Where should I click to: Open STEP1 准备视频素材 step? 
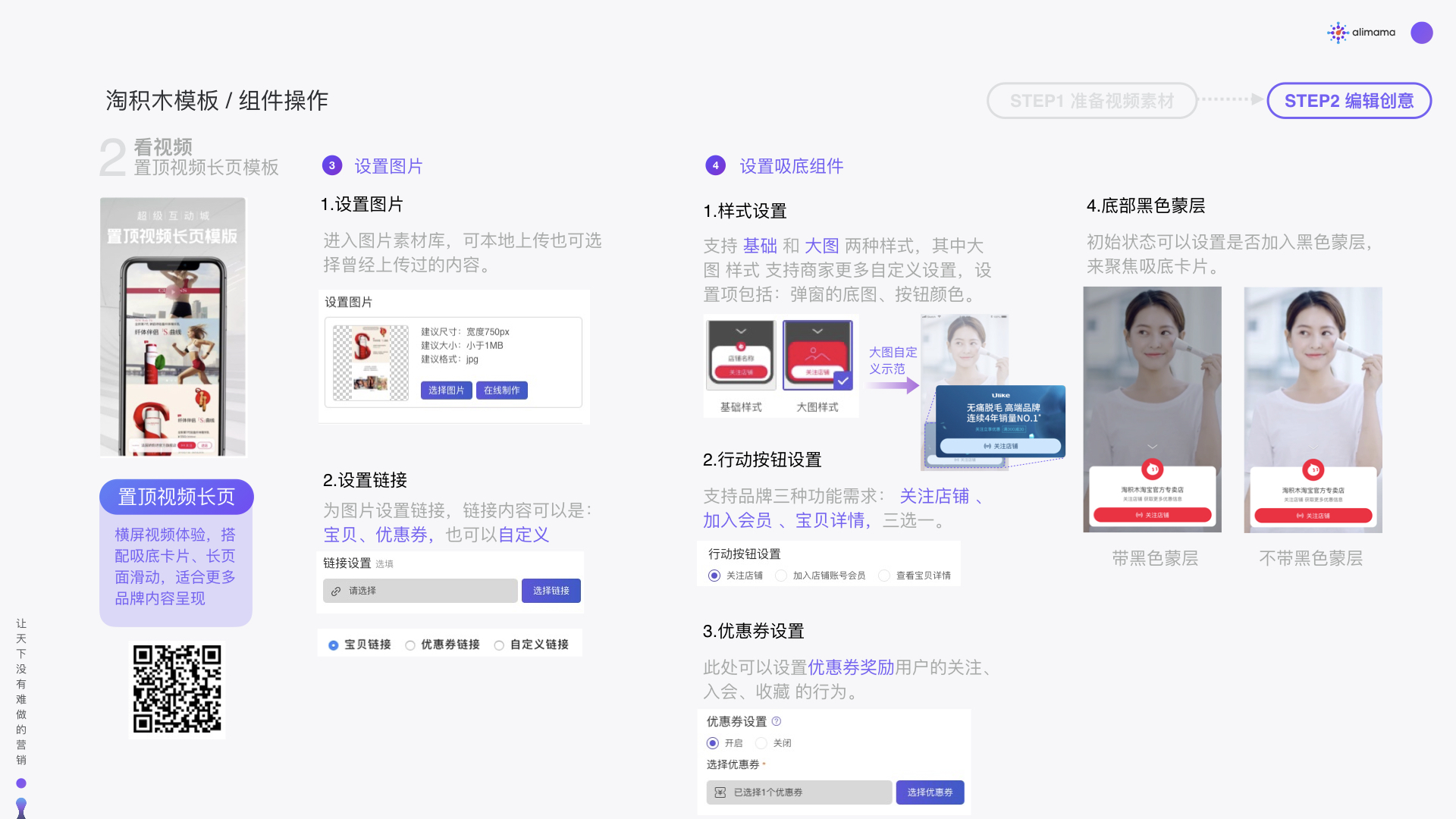(1092, 101)
